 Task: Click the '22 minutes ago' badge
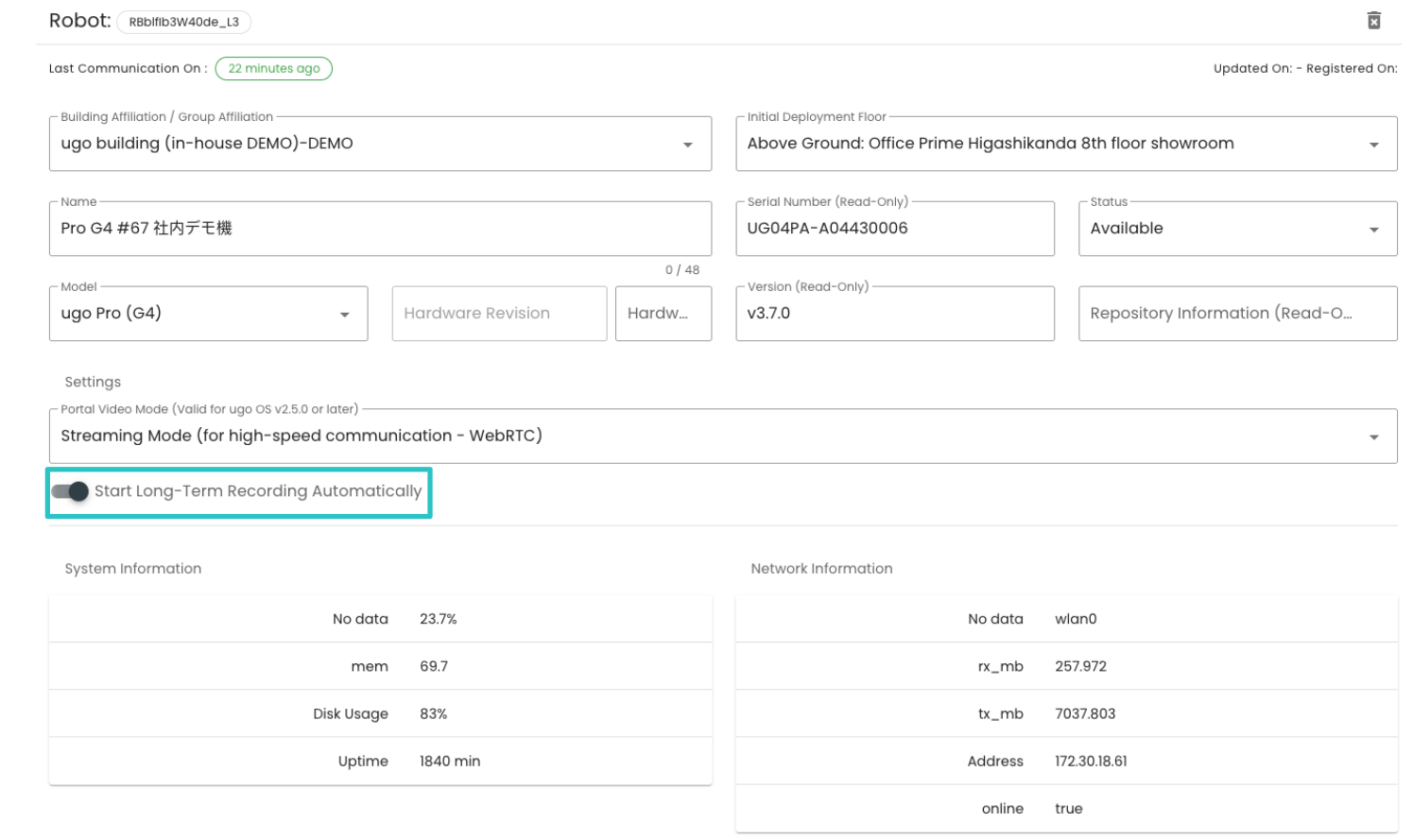[x=274, y=68]
